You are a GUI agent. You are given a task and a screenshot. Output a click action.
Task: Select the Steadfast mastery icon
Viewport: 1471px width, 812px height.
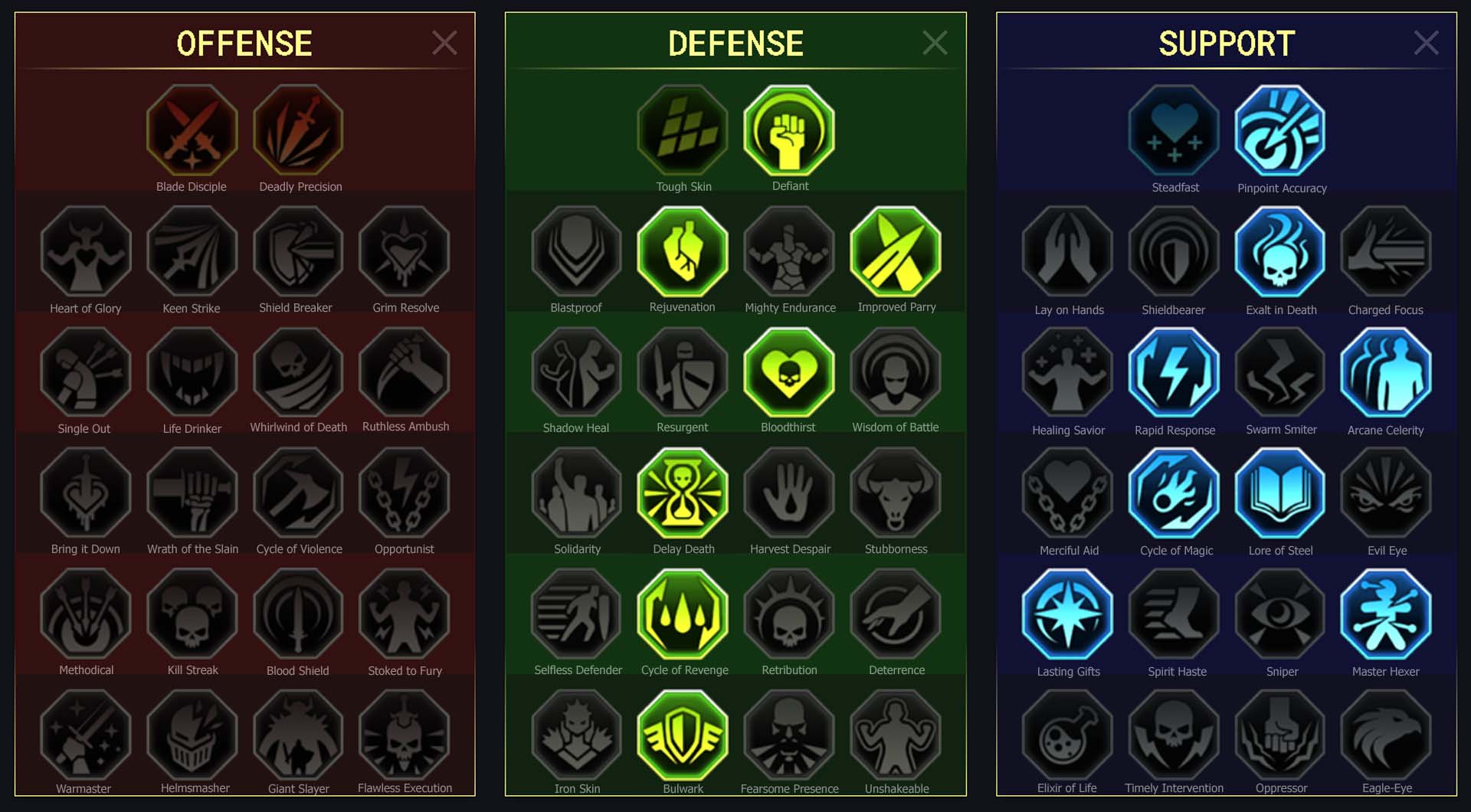(x=1174, y=130)
